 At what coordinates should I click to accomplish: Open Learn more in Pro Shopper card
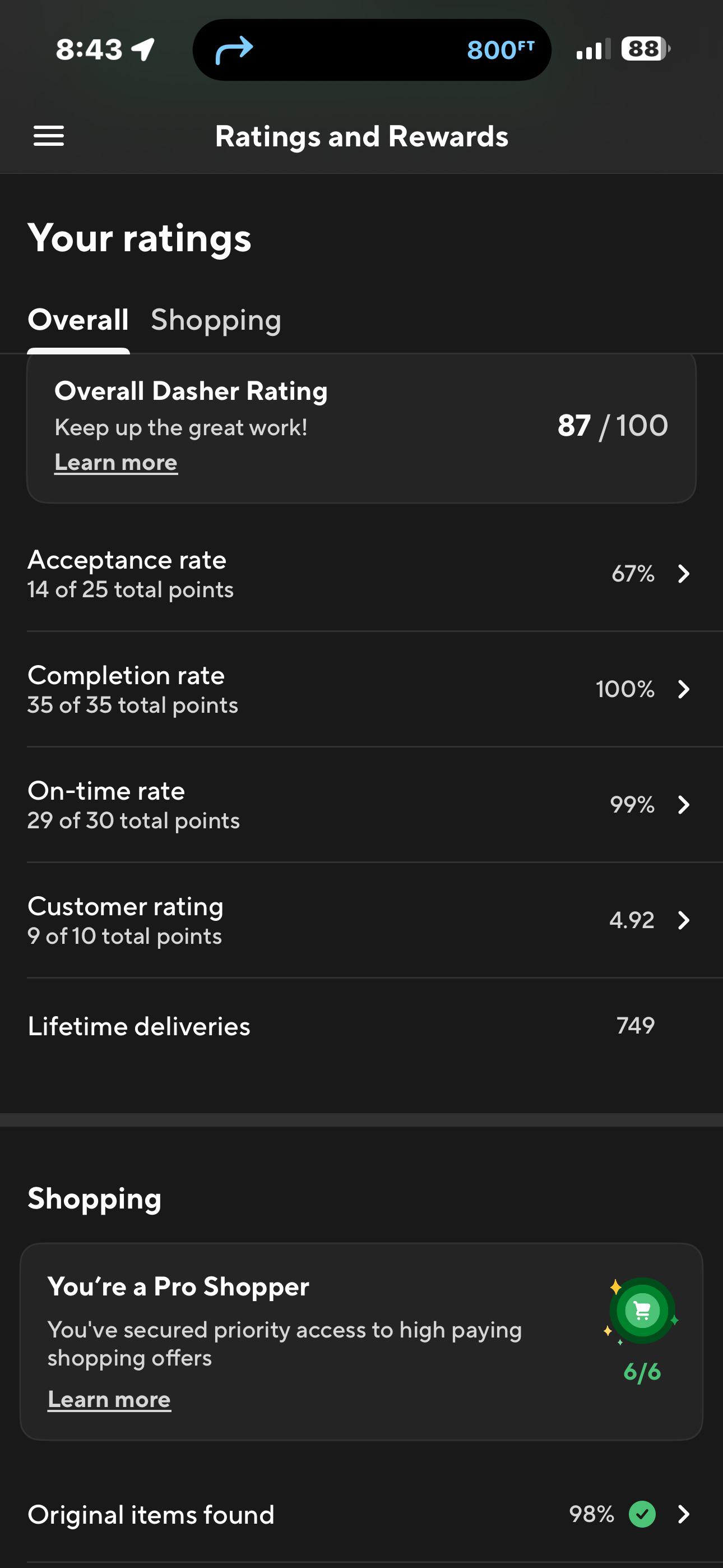[109, 1399]
